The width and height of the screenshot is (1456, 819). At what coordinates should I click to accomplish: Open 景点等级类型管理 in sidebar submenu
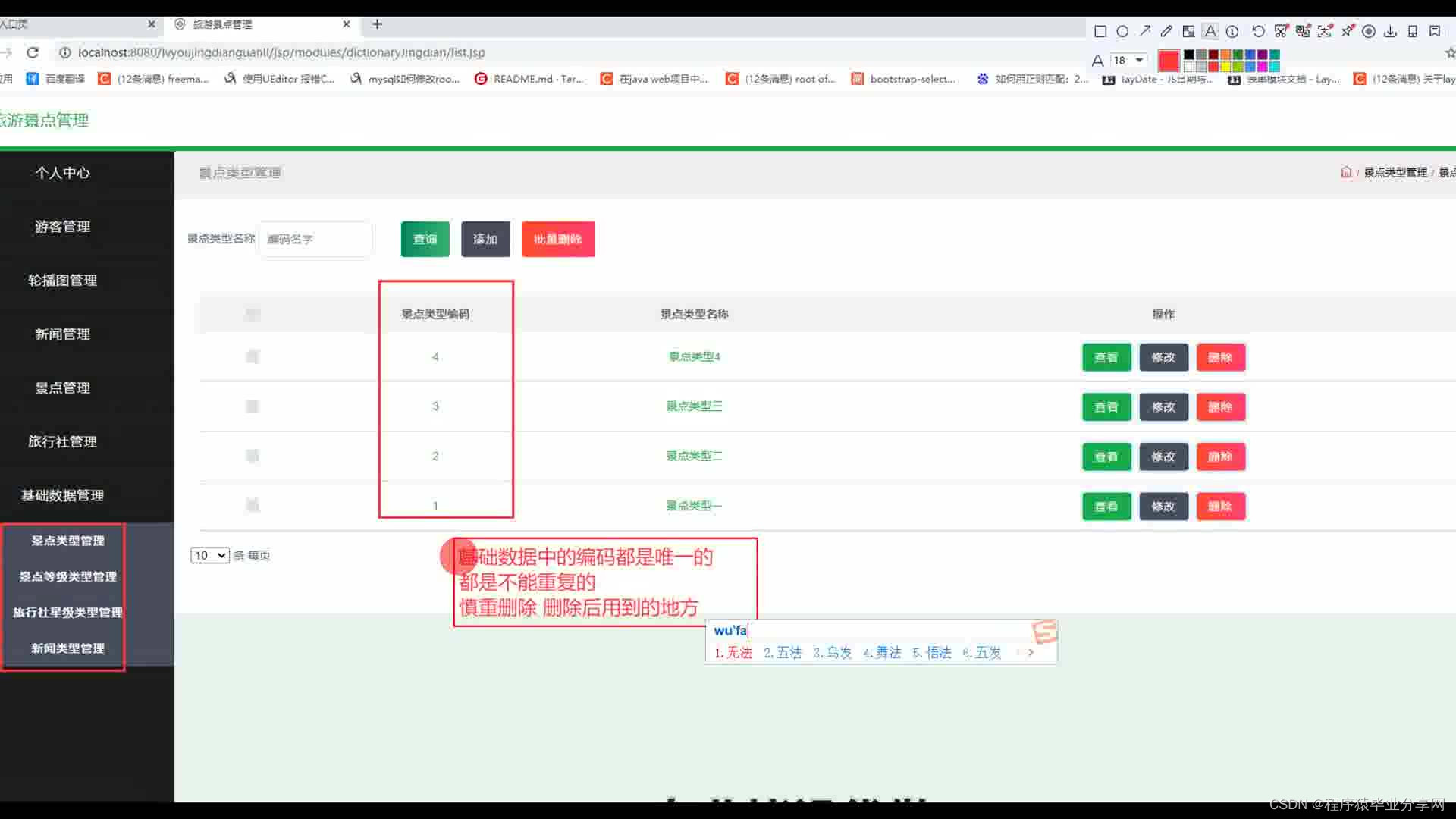(67, 576)
